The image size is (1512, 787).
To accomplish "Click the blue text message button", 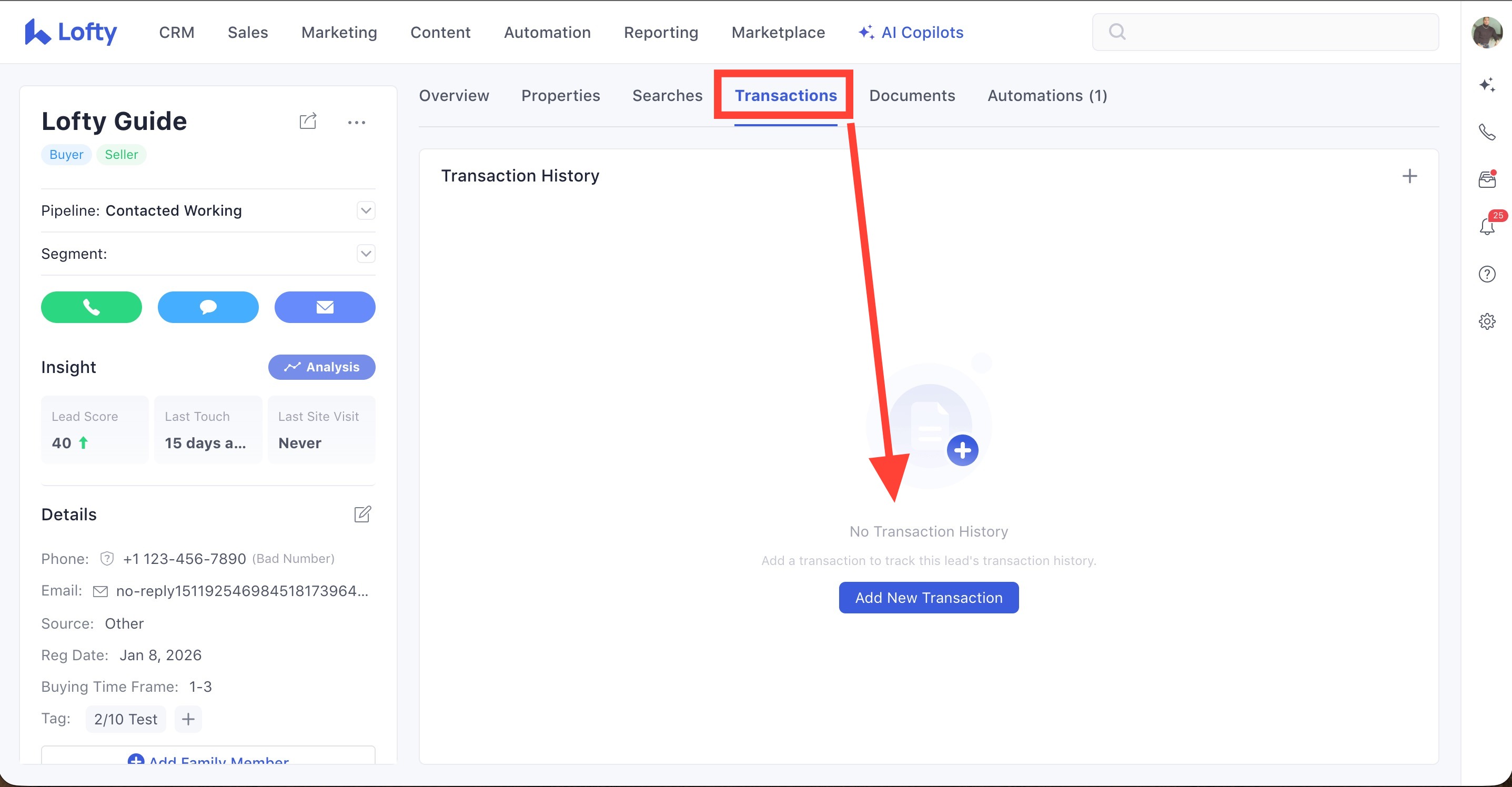I will pyautogui.click(x=208, y=307).
